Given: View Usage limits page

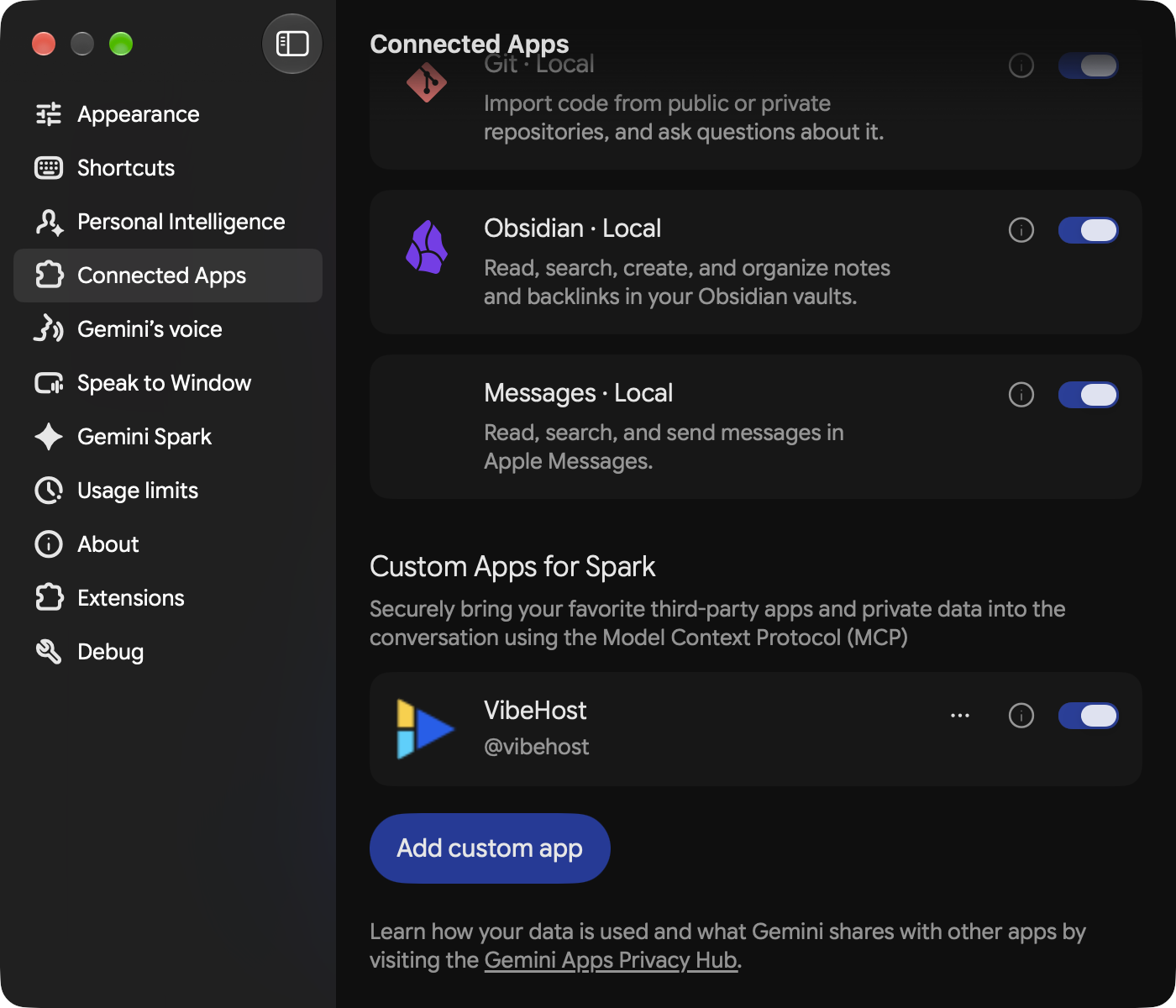Looking at the screenshot, I should [x=168, y=491].
